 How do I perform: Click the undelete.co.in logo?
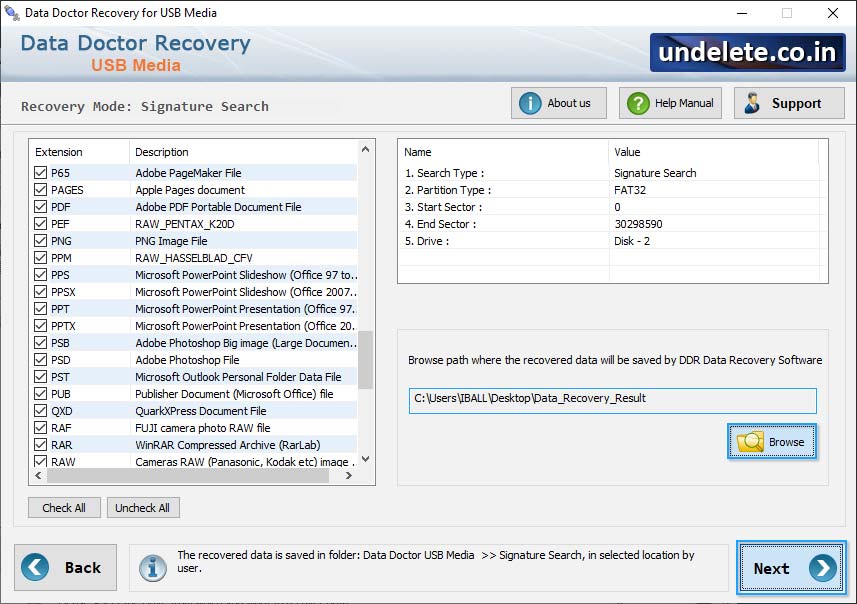pos(746,53)
